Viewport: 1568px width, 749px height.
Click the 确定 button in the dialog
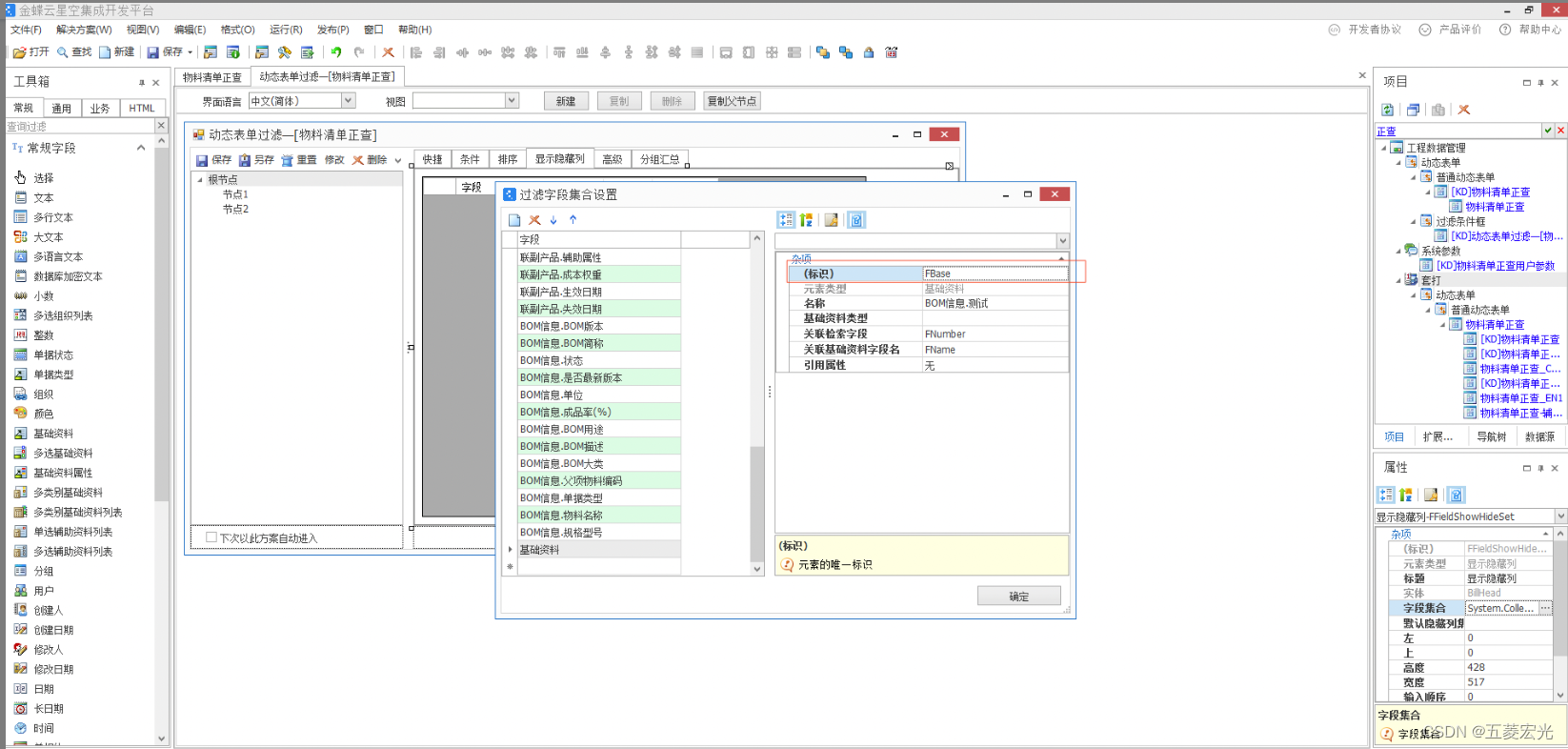point(1019,597)
